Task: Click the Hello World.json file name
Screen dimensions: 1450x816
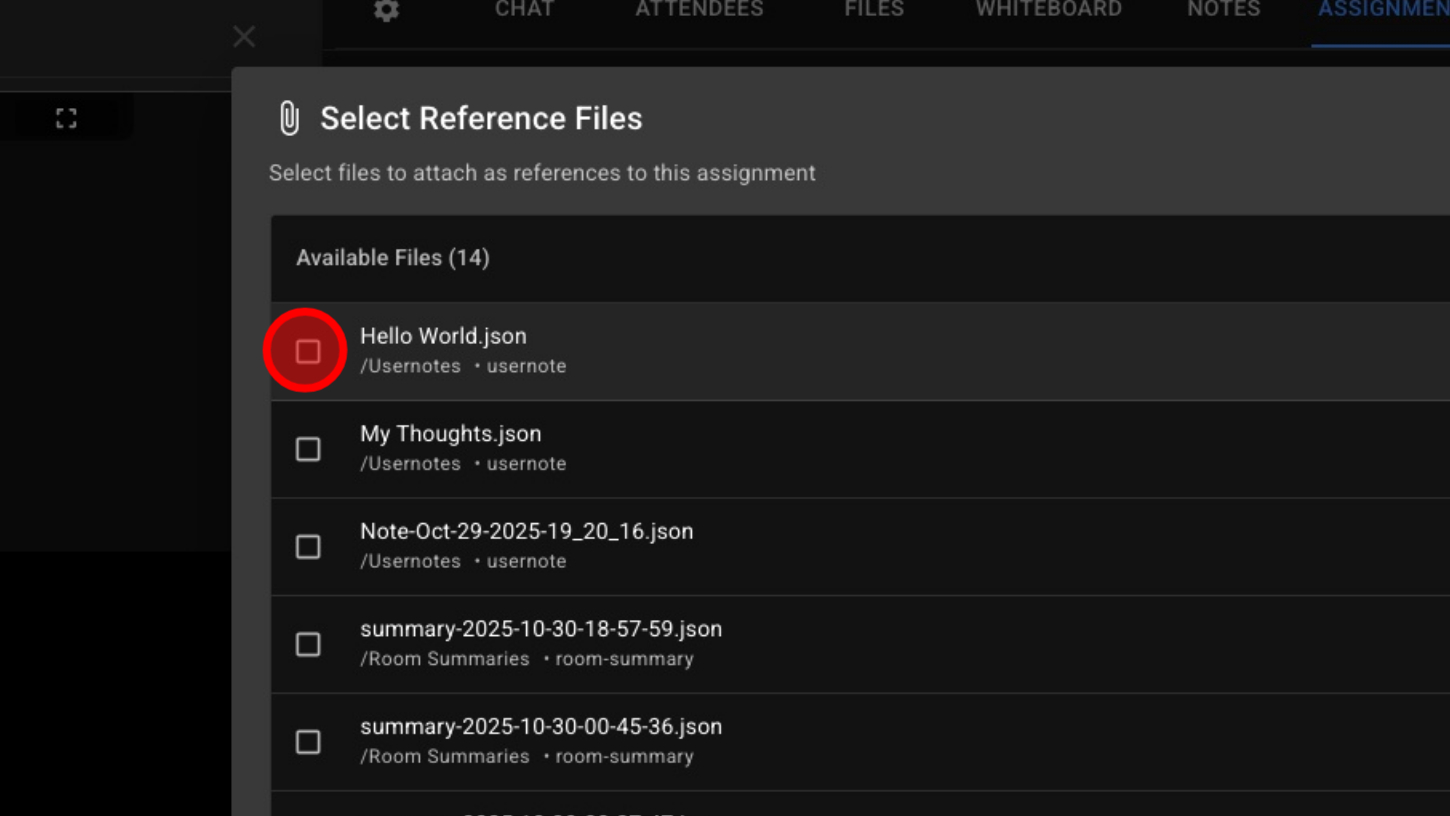Action: tap(443, 336)
